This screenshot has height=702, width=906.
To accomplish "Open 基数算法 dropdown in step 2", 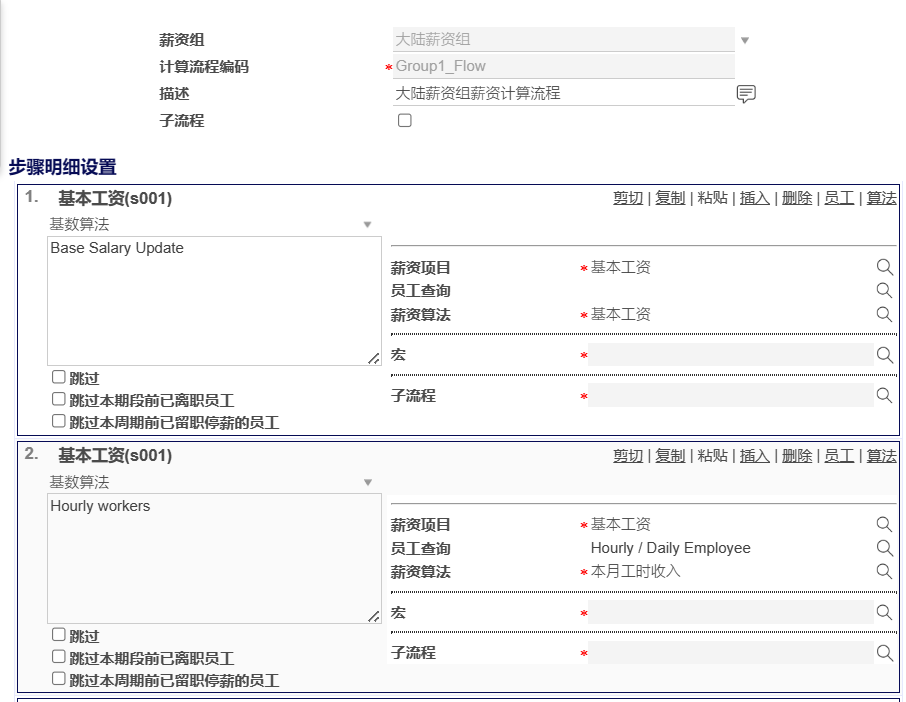I will pos(367,482).
